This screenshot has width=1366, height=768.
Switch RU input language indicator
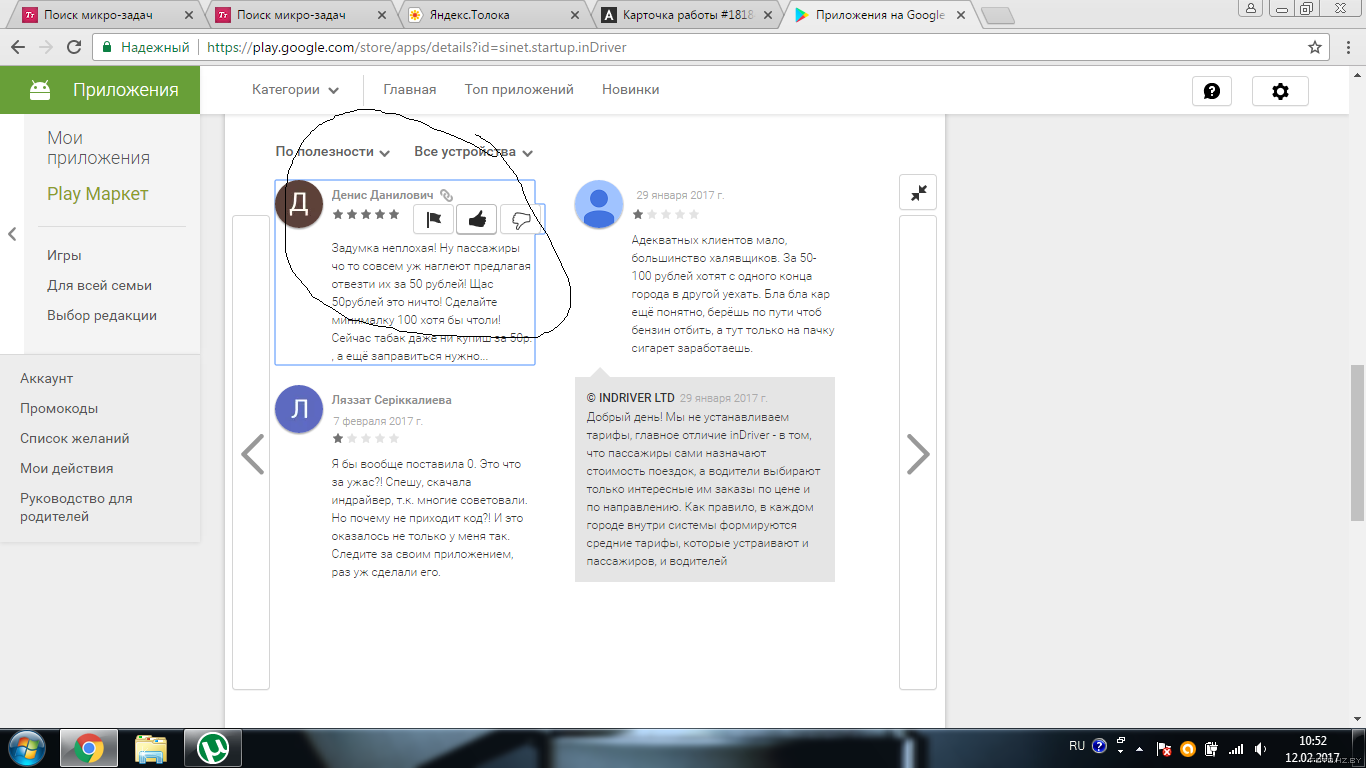point(1077,746)
